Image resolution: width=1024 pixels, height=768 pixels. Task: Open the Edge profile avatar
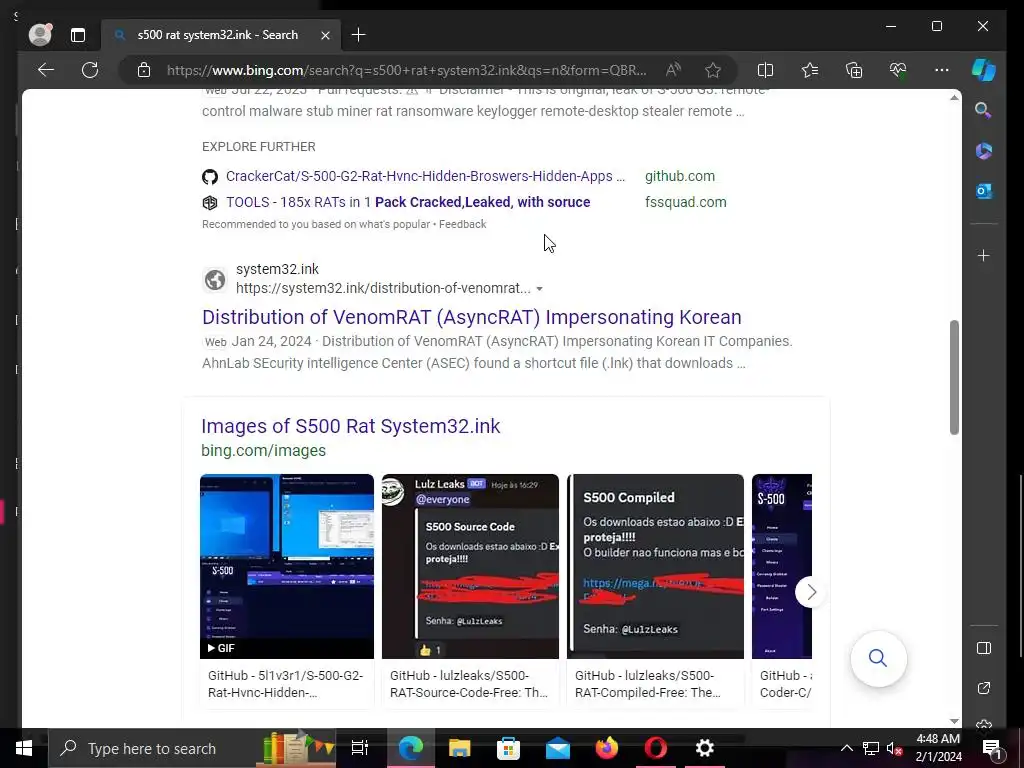tap(40, 35)
